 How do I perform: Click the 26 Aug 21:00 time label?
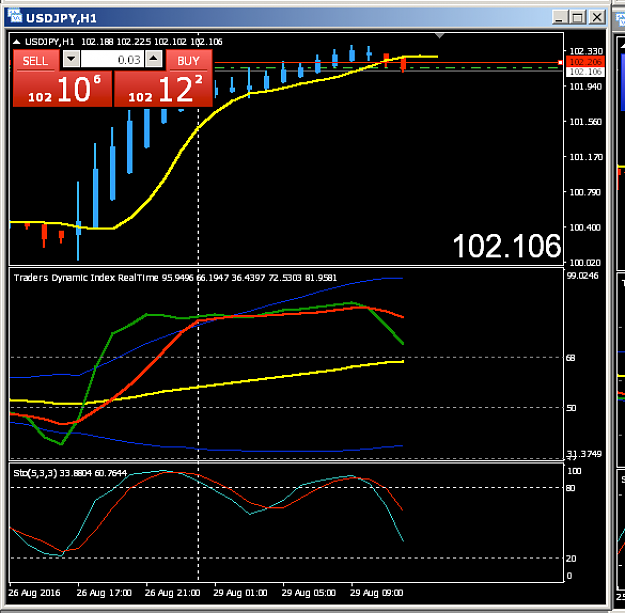[172, 593]
